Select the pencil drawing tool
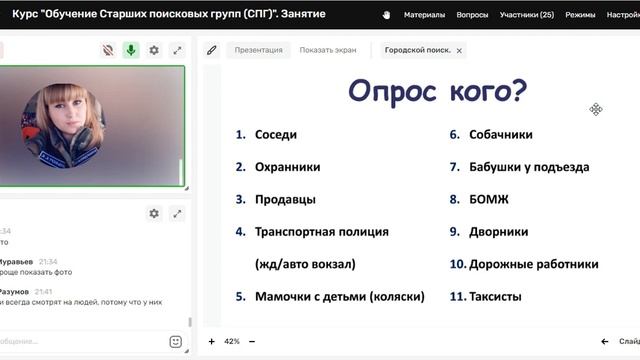This screenshot has width=640, height=360. click(x=211, y=50)
